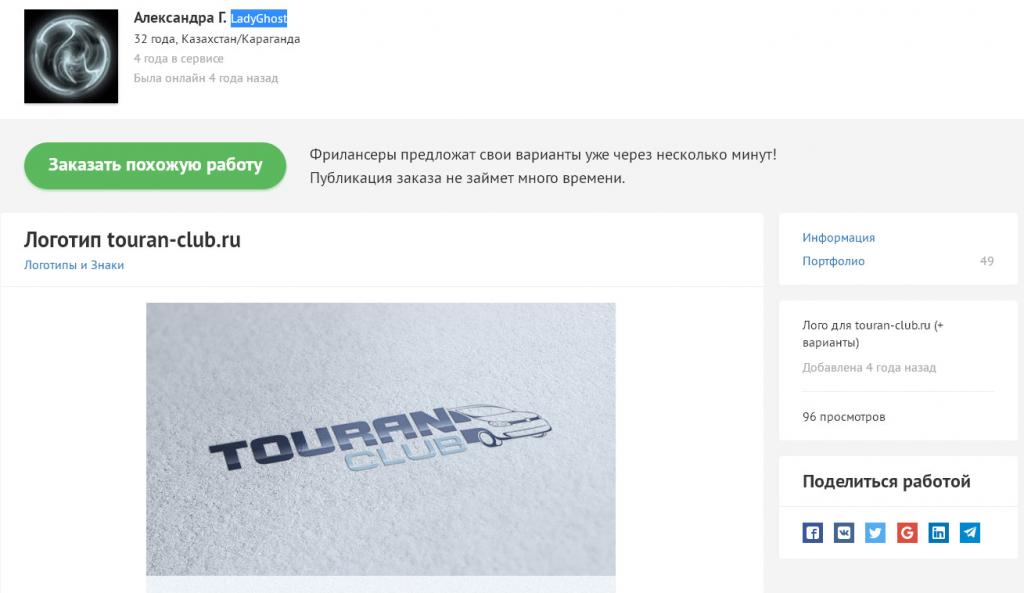The height and width of the screenshot is (593, 1024).
Task: Open the Портфолио section link
Action: pos(833,261)
